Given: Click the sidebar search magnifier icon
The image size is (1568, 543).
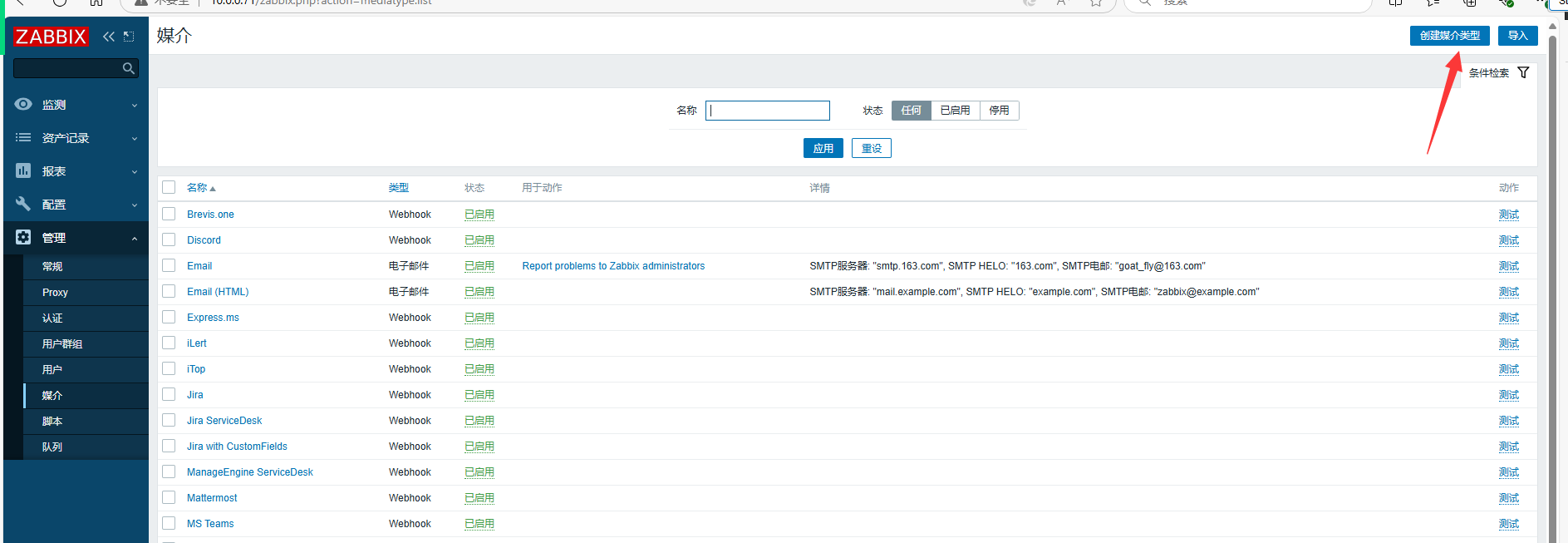Looking at the screenshot, I should click(x=128, y=68).
